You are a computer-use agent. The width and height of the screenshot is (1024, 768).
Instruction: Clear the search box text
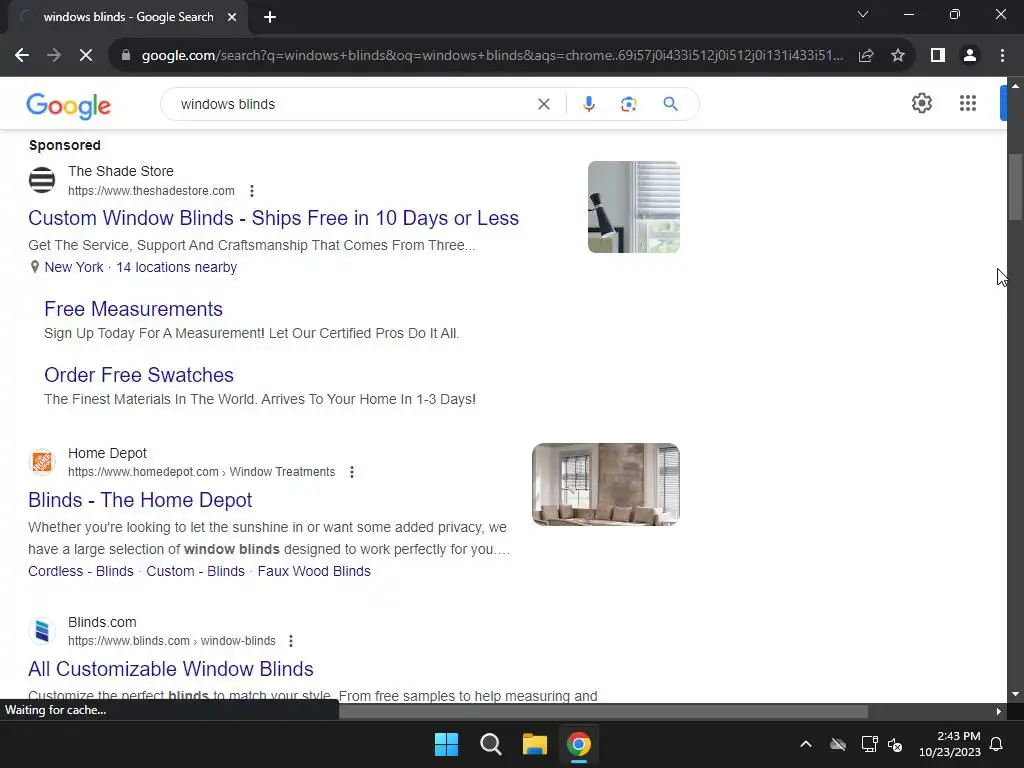click(543, 104)
